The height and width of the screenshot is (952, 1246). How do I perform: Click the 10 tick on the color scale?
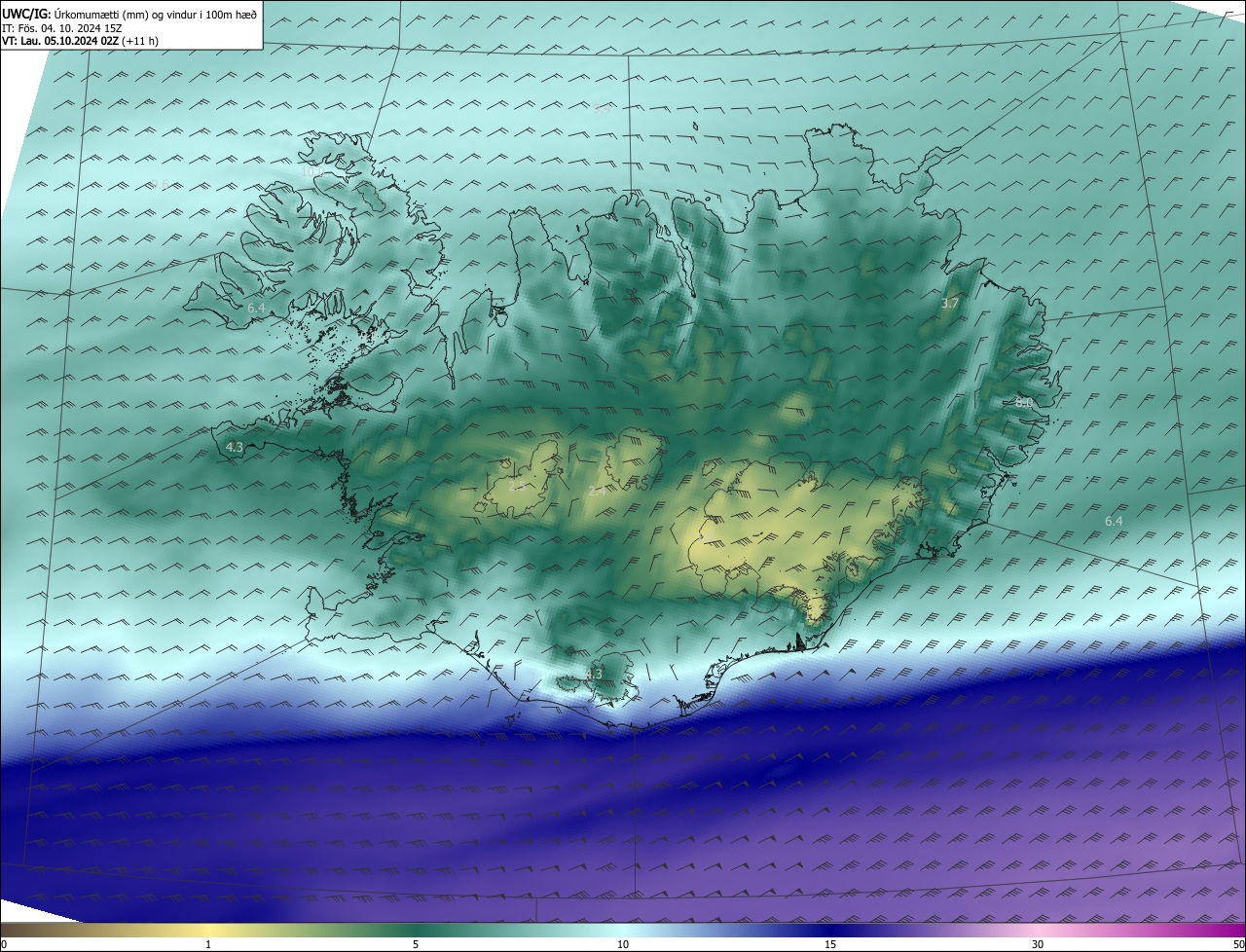point(623,944)
